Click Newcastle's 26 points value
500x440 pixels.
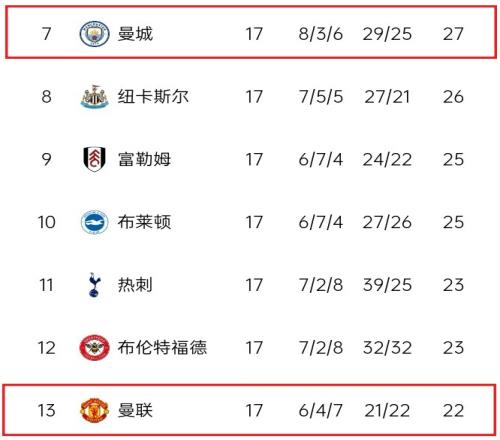(x=453, y=97)
